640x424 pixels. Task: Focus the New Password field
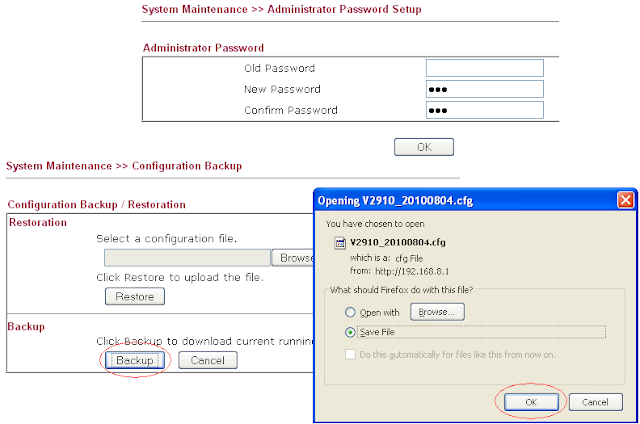click(x=485, y=89)
